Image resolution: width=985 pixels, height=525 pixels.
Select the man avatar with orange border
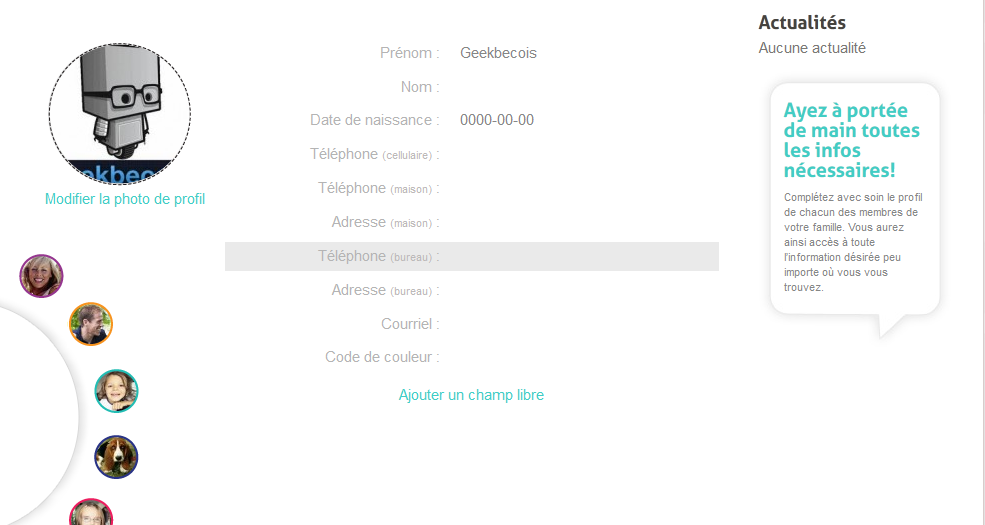(x=91, y=324)
